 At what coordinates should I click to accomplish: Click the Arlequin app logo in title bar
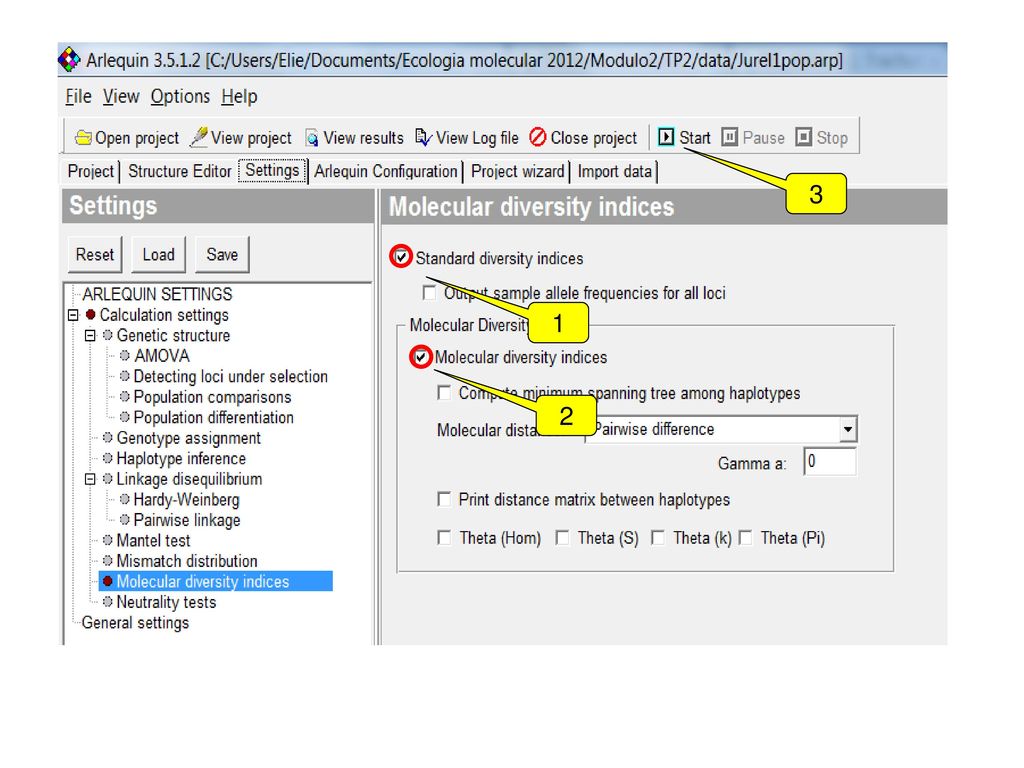coord(69,59)
